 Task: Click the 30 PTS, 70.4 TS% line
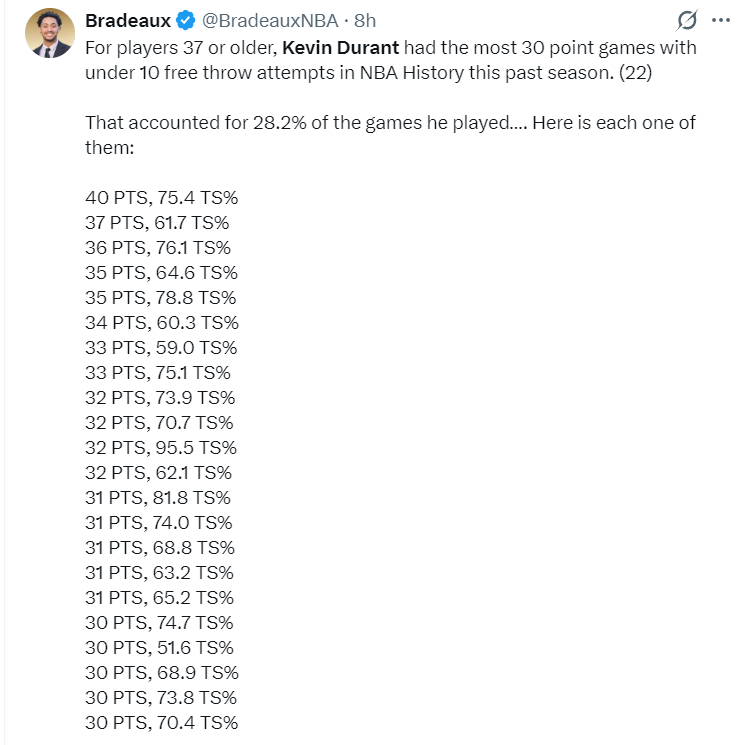click(161, 723)
